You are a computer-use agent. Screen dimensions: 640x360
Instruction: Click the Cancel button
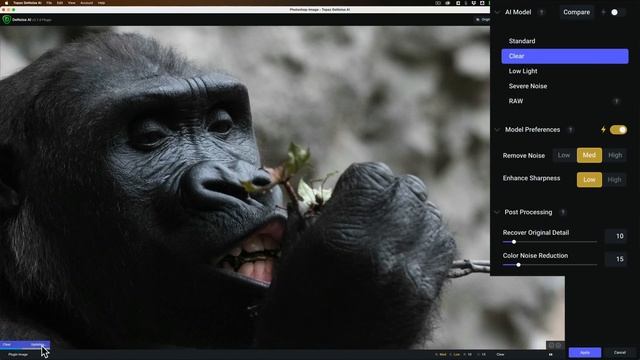[620, 353]
